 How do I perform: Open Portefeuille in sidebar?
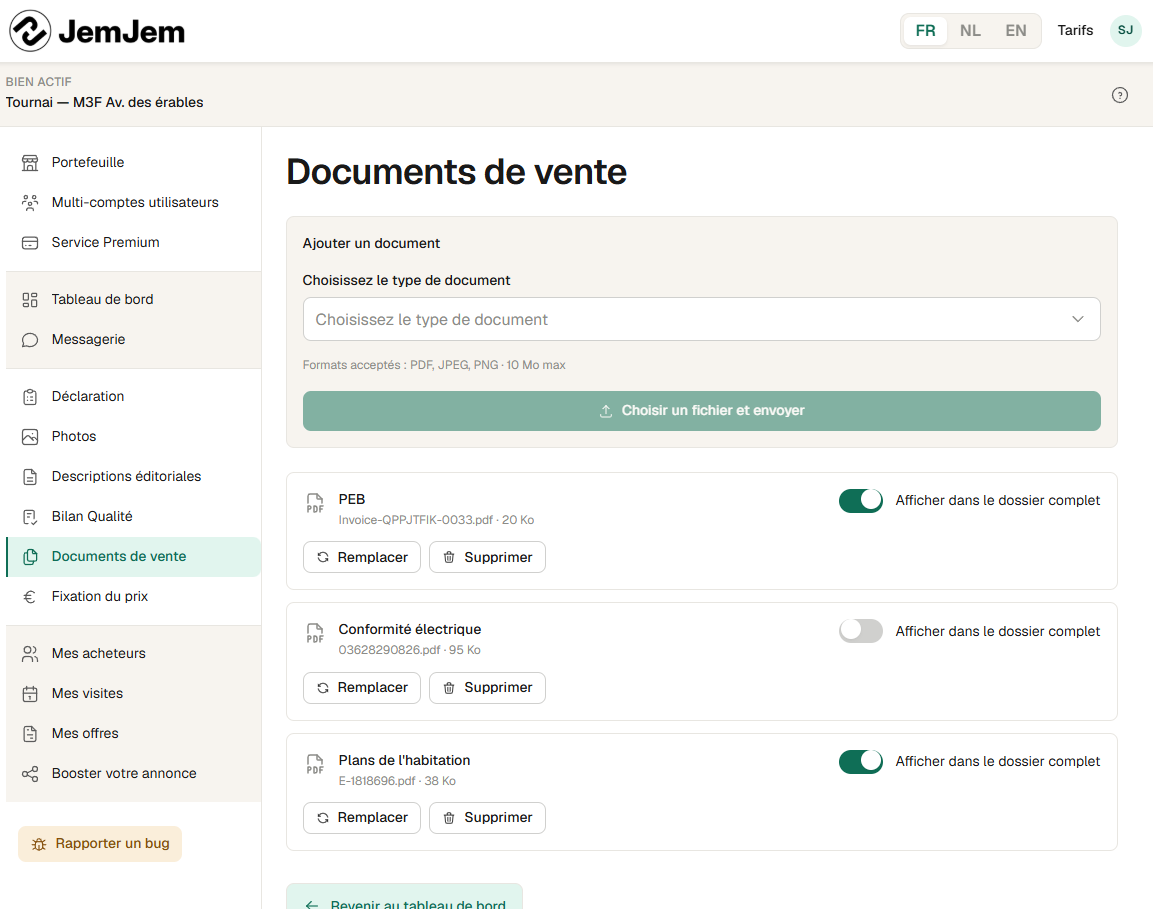tap(133, 163)
